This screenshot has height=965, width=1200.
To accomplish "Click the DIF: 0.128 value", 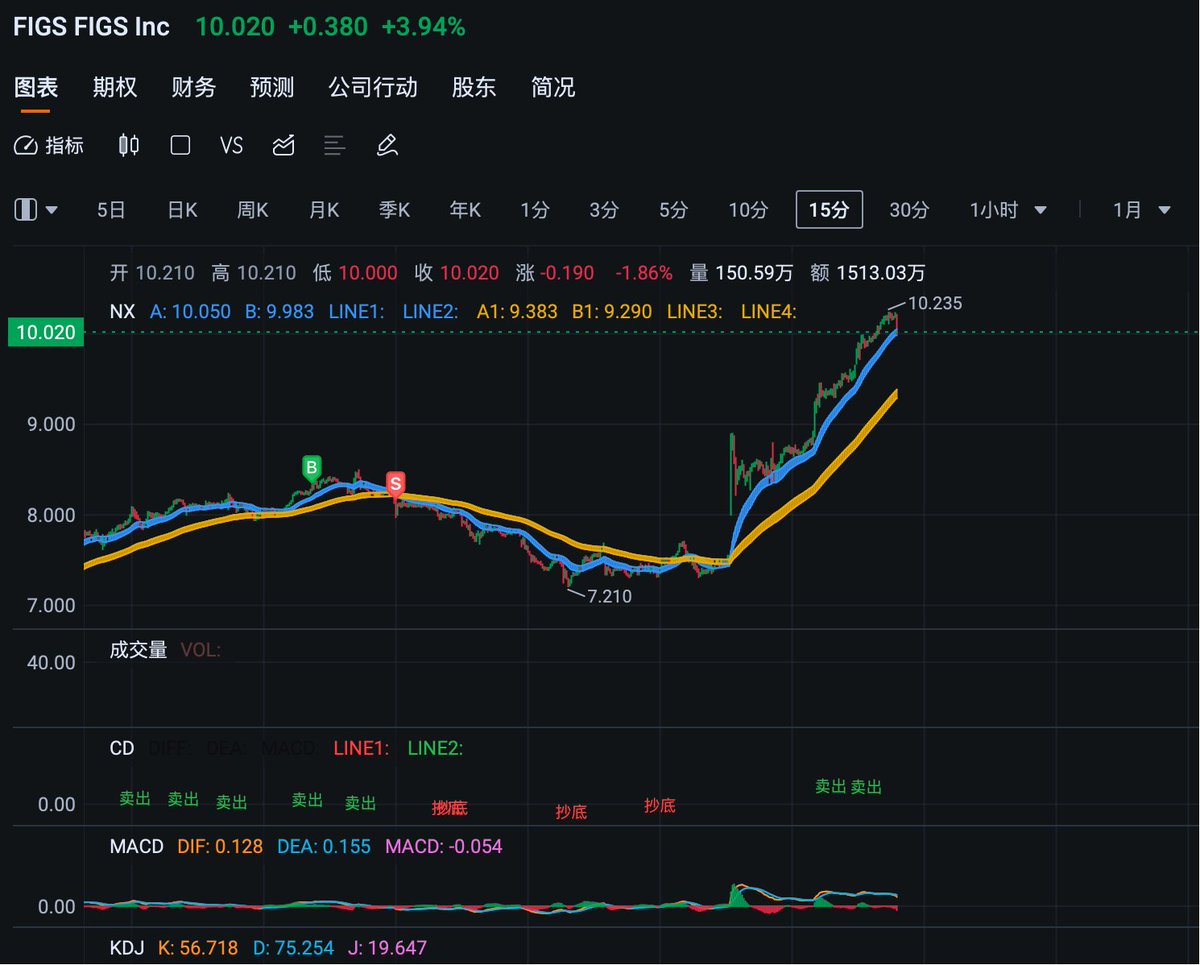I will click(220, 847).
